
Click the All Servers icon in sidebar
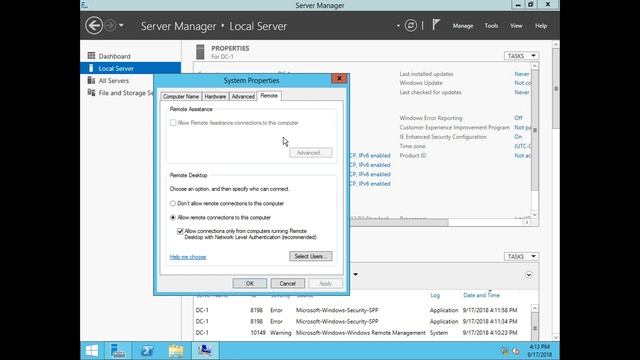[91, 80]
